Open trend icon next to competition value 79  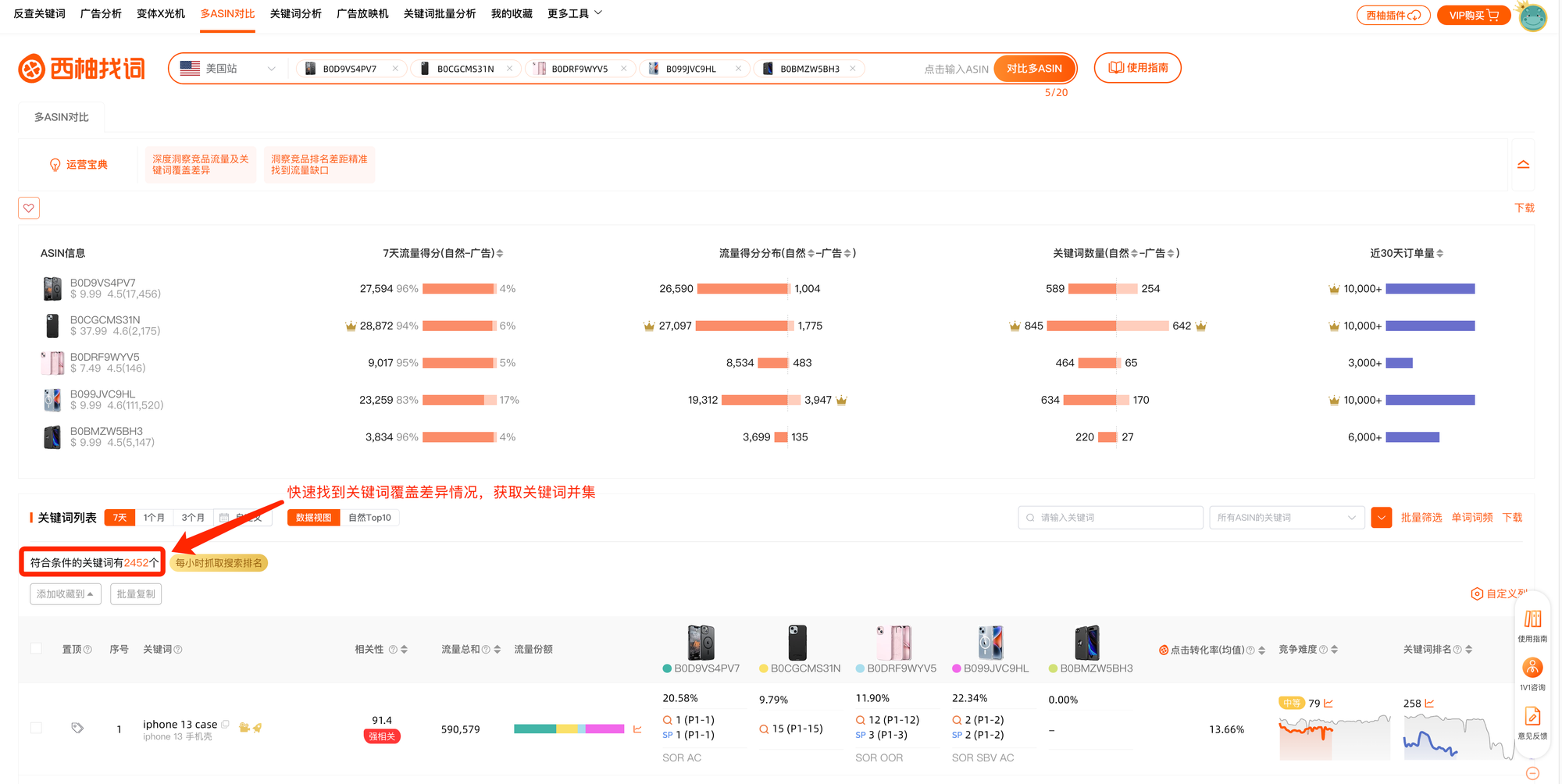1328,703
